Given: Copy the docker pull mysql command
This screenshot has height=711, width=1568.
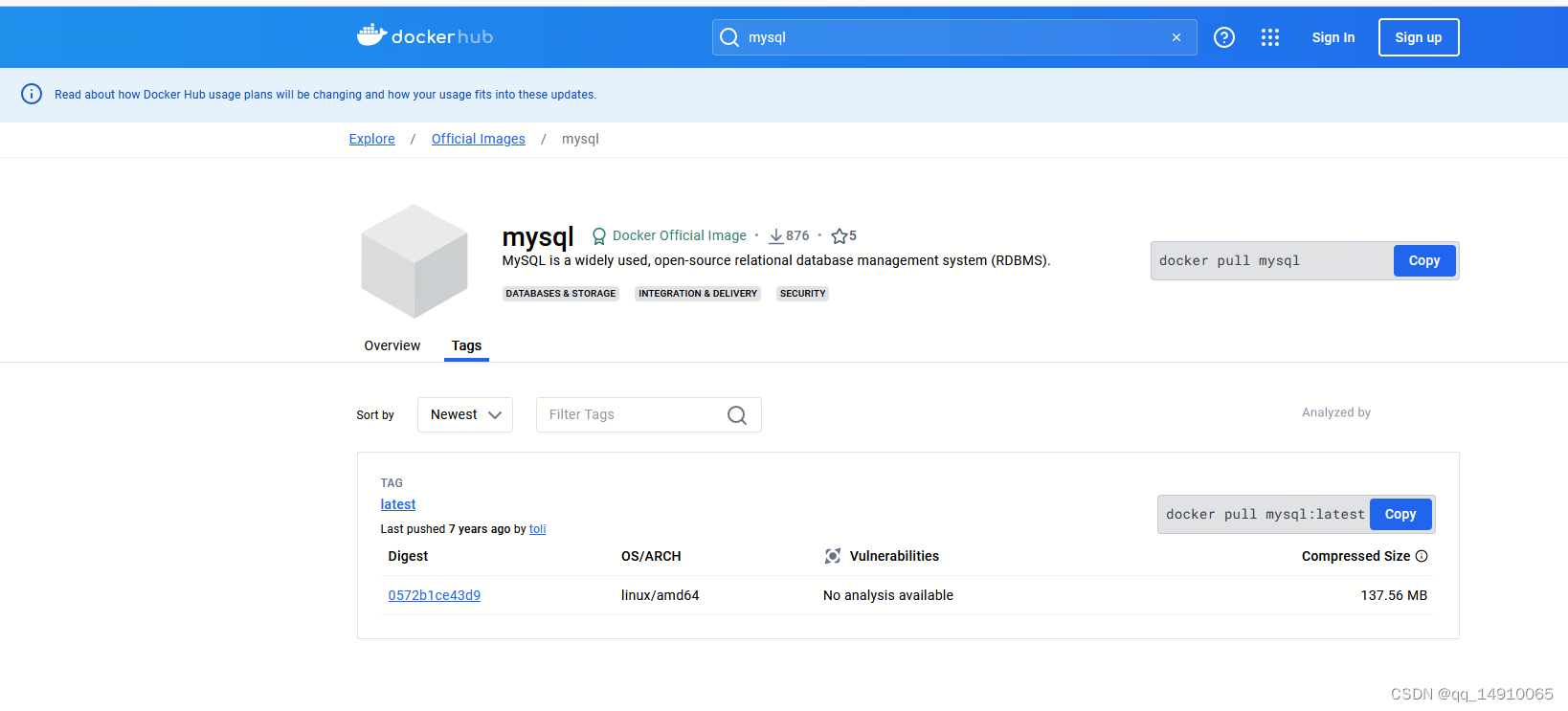Looking at the screenshot, I should pos(1424,260).
